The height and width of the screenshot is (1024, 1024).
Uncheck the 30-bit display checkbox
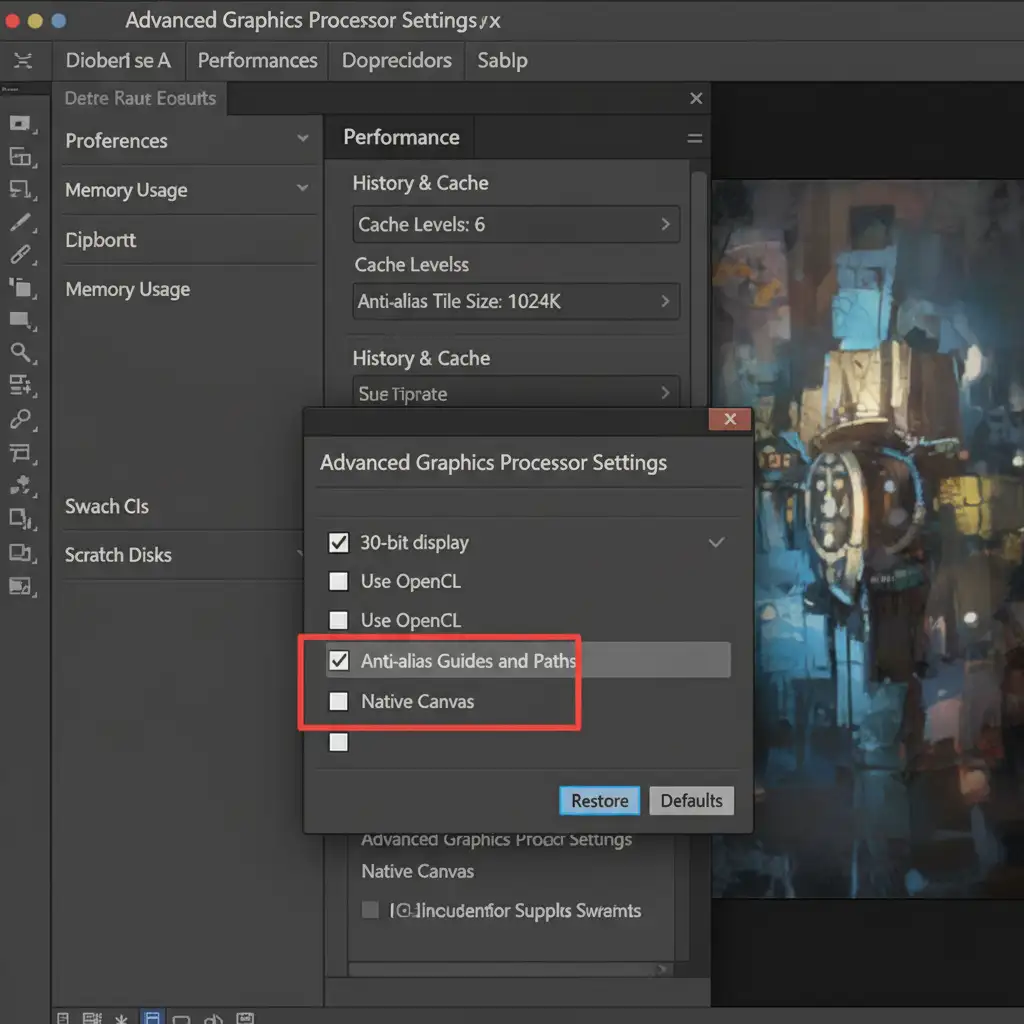339,543
